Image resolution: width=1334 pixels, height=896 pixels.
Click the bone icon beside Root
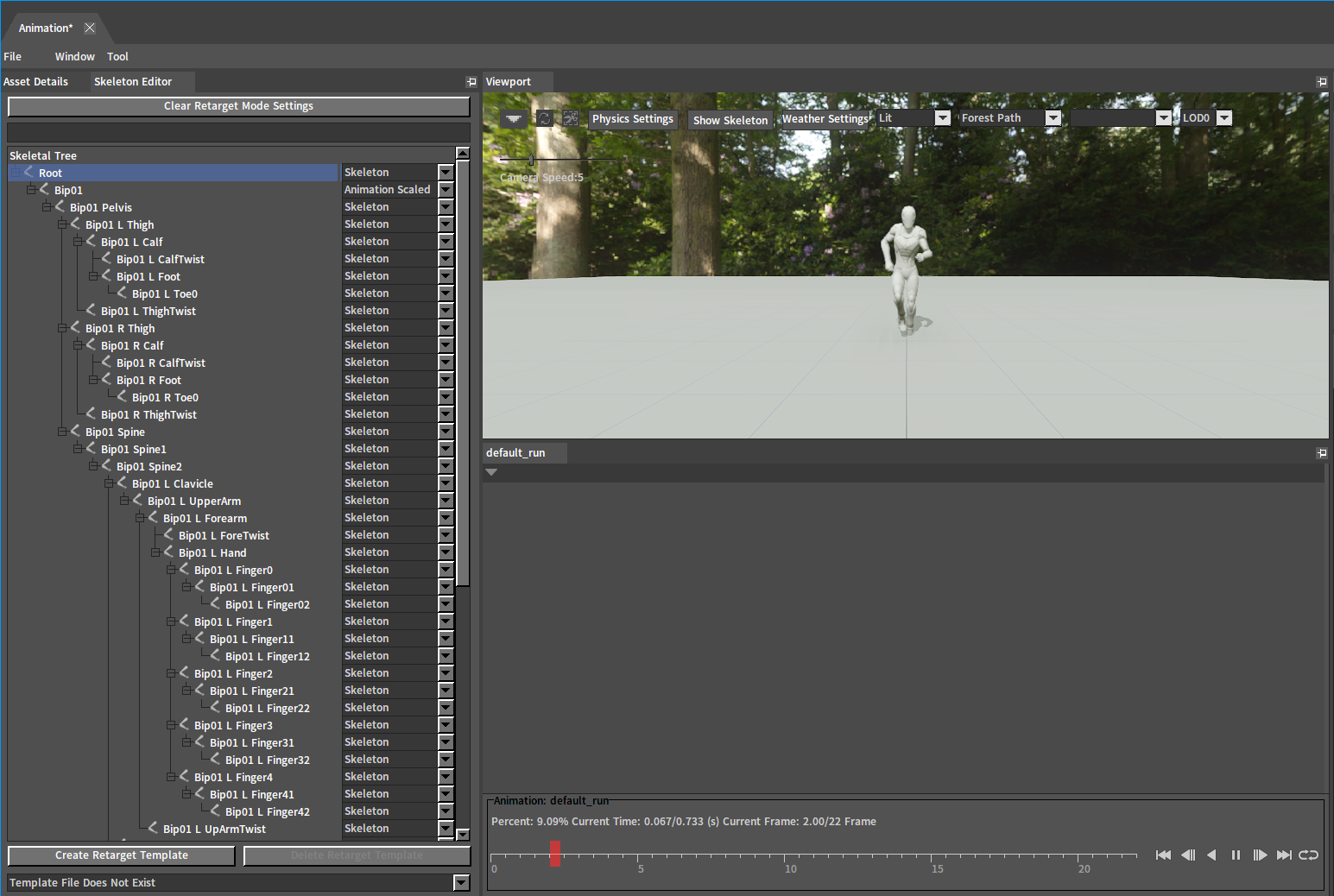click(x=28, y=172)
